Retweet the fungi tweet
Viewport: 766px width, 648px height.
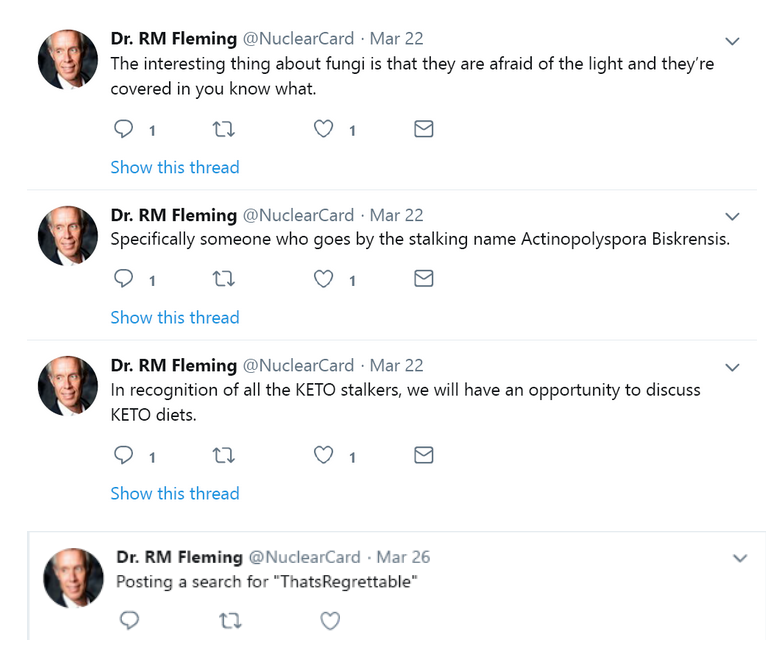point(225,130)
